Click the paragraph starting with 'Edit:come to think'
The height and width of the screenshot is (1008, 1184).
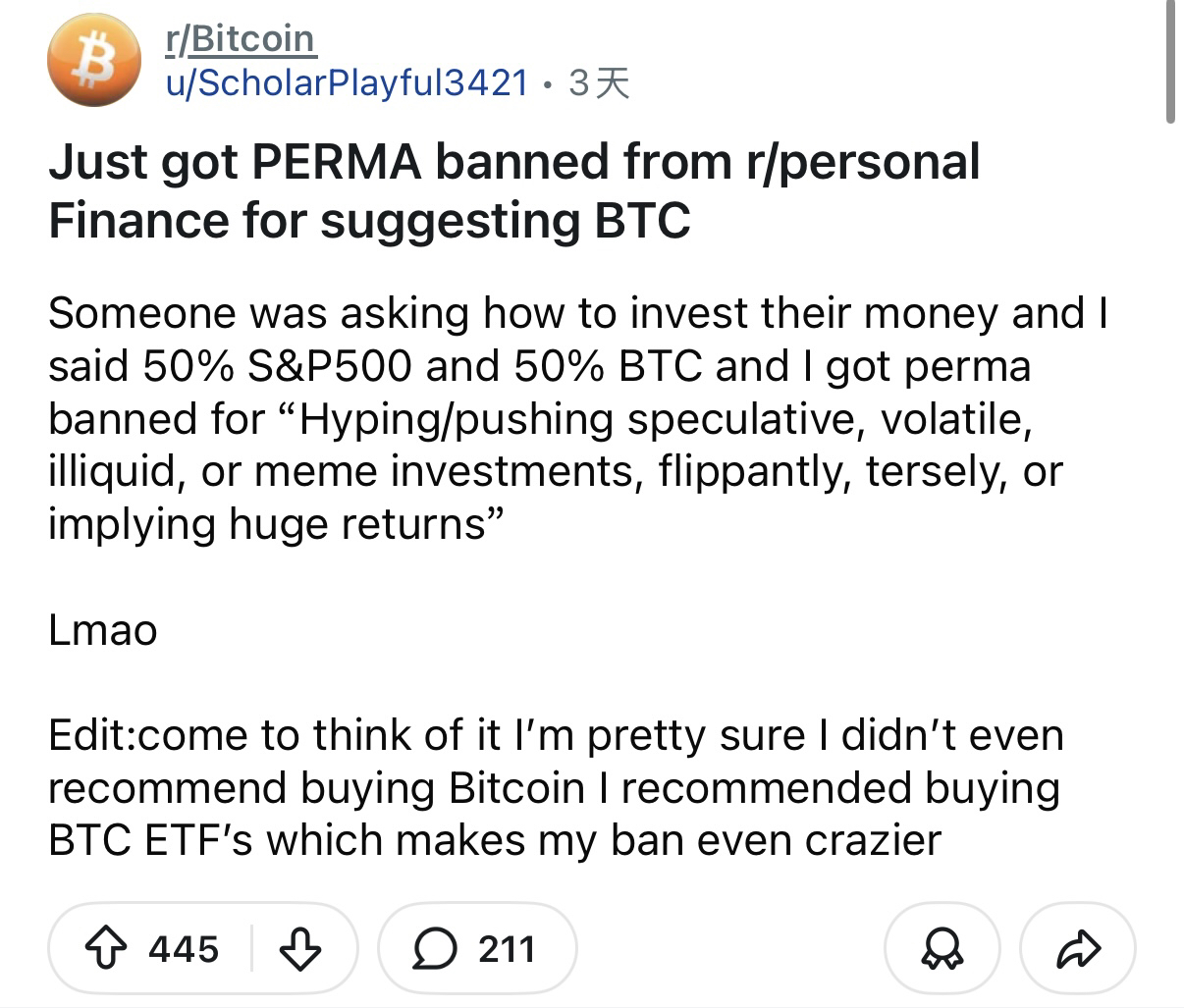click(x=555, y=787)
